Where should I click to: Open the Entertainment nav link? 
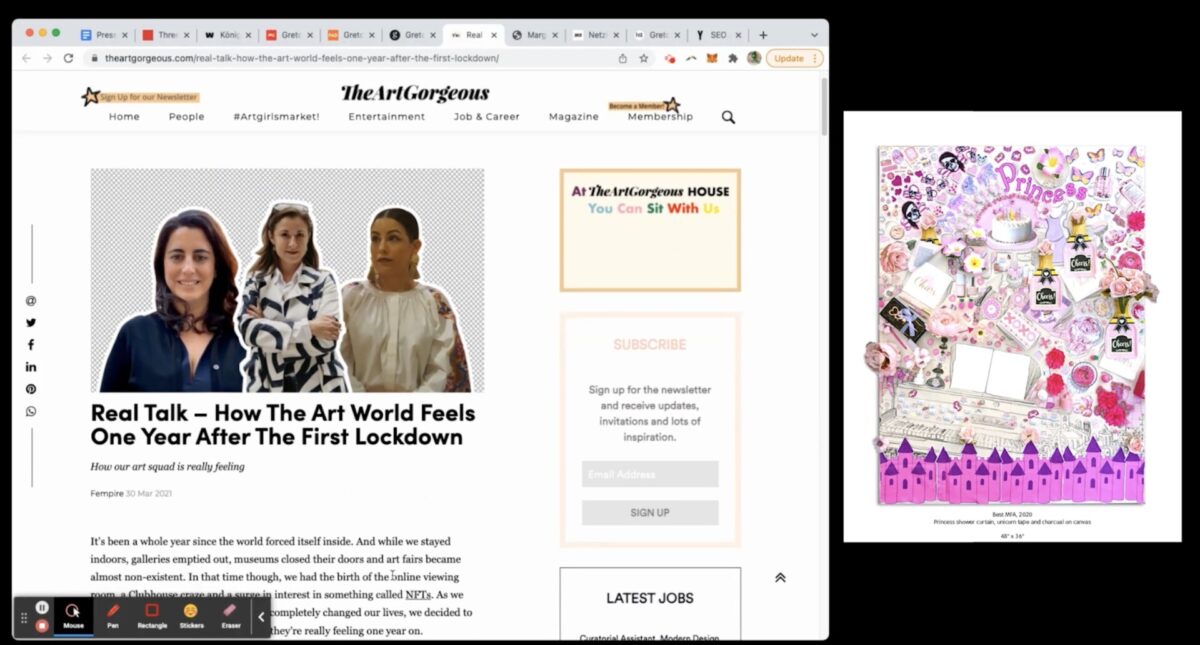[387, 117]
